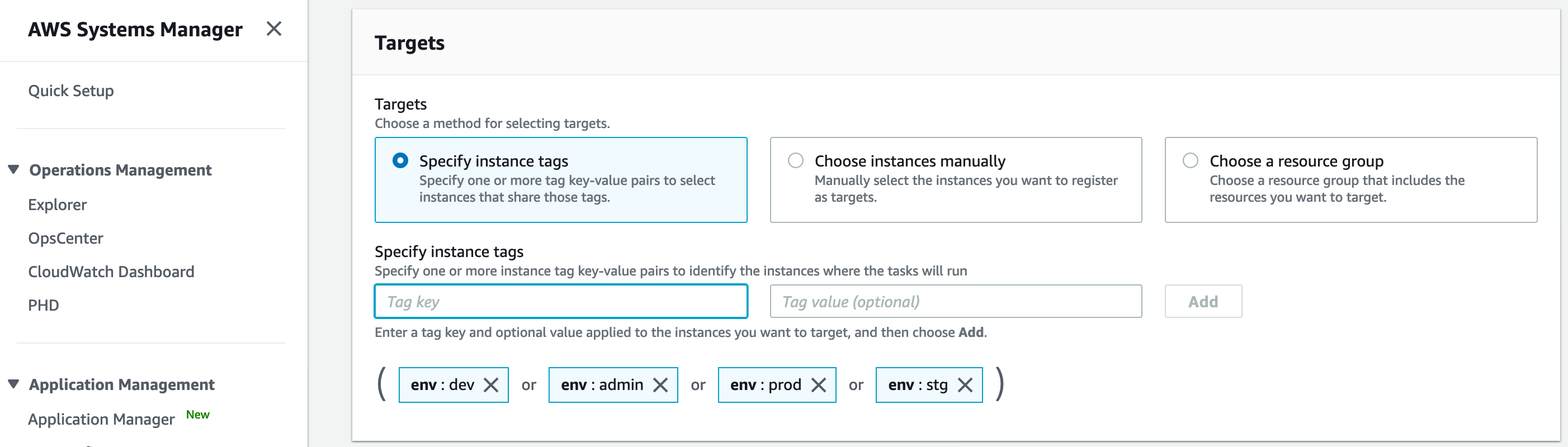Image resolution: width=1568 pixels, height=447 pixels.
Task: Click the Tag value (optional) field
Action: coord(955,302)
